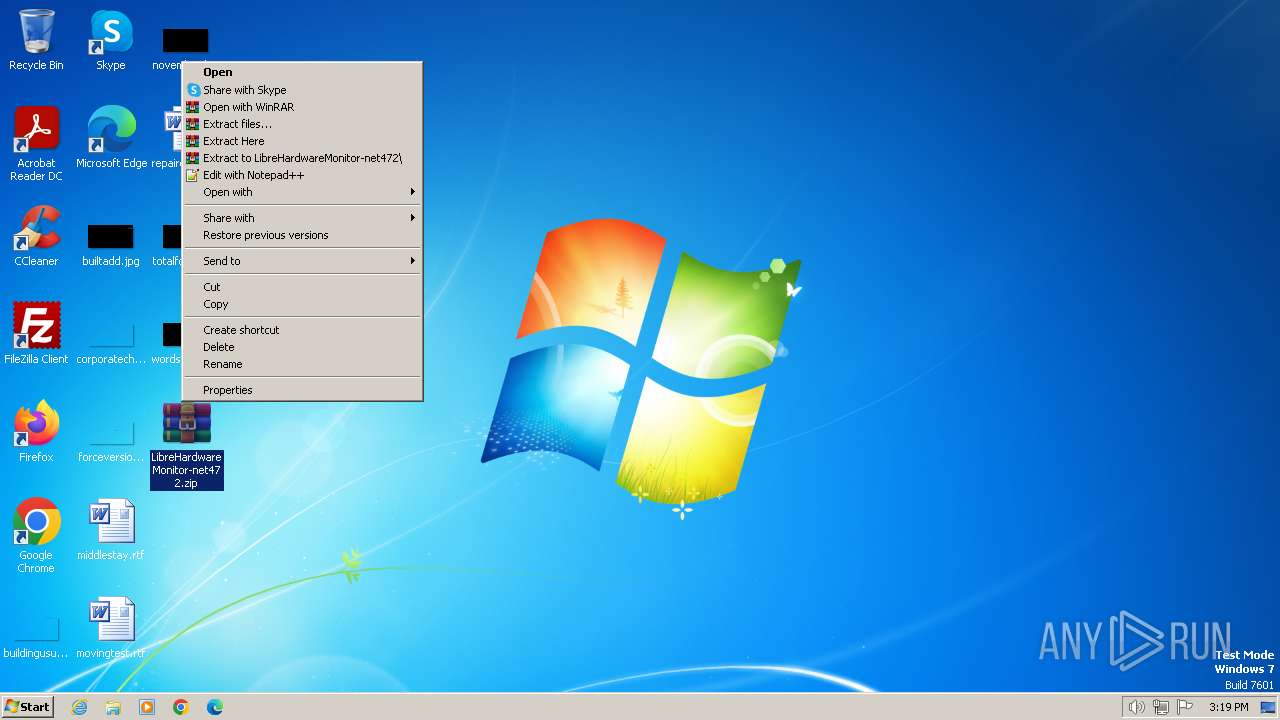1280x720 pixels.
Task: Select the movingtest.rtf document icon
Action: point(111,628)
